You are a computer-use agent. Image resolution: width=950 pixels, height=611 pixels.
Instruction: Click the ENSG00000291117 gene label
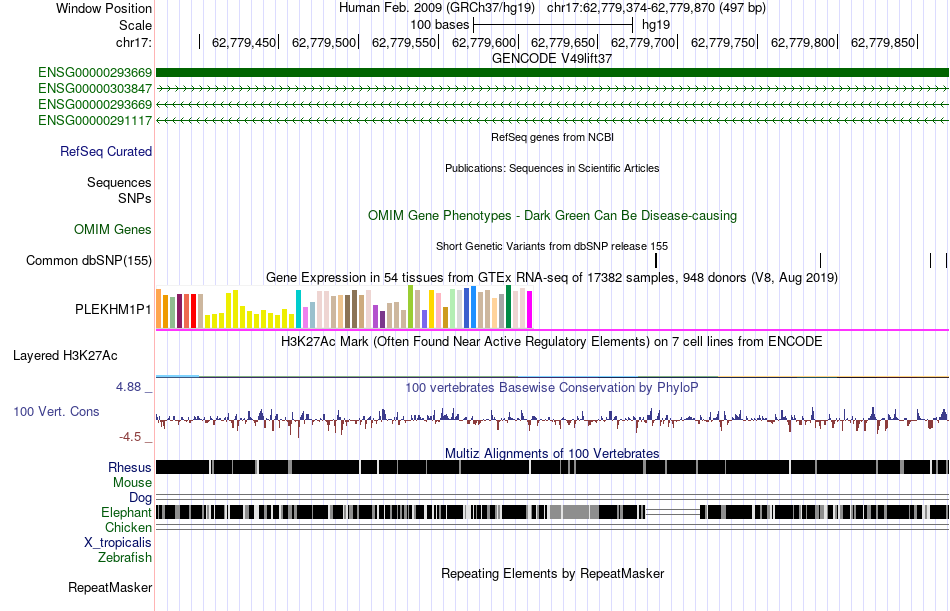tap(95, 121)
